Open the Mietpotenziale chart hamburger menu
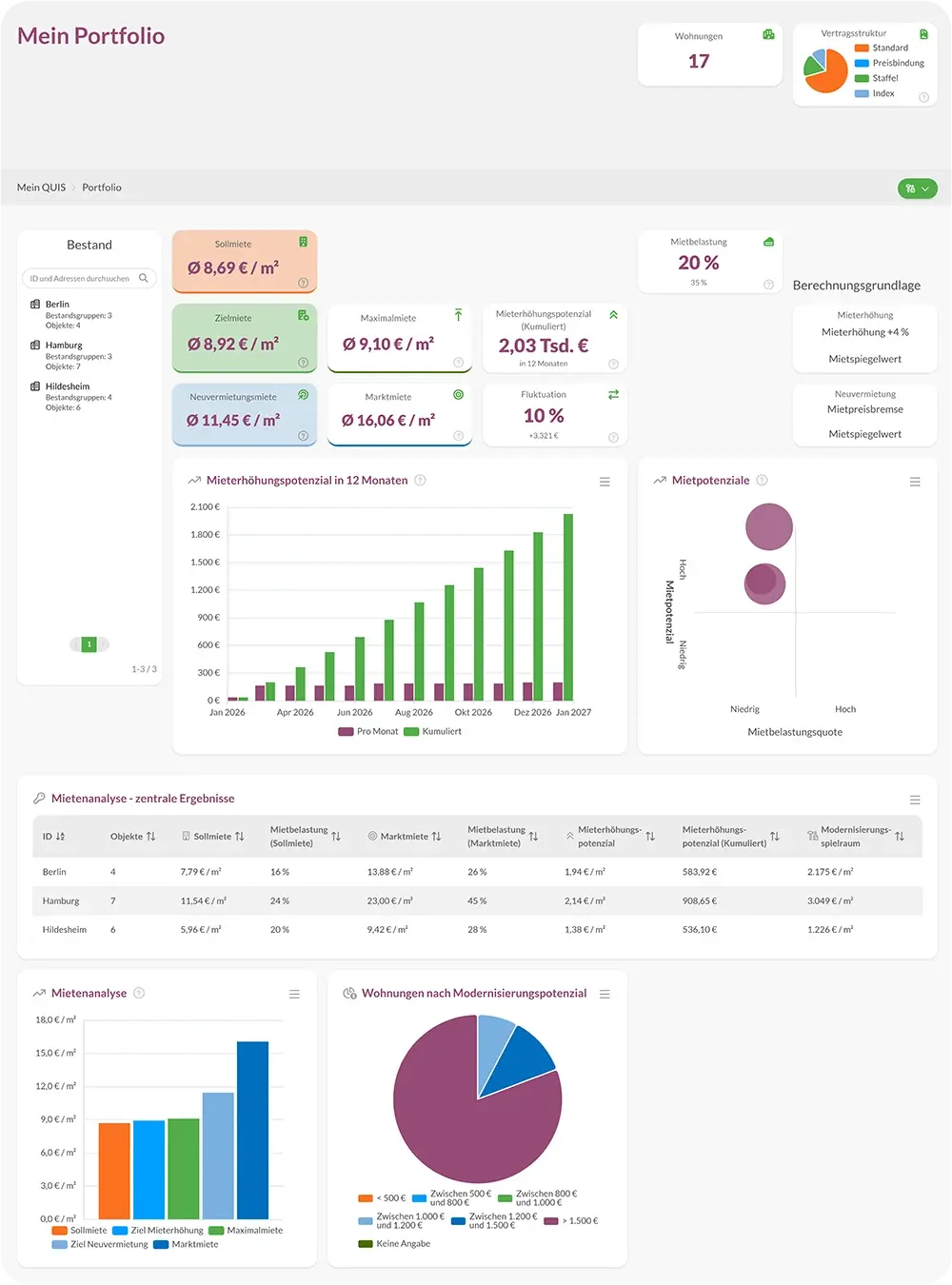The image size is (952, 1285). point(915,483)
